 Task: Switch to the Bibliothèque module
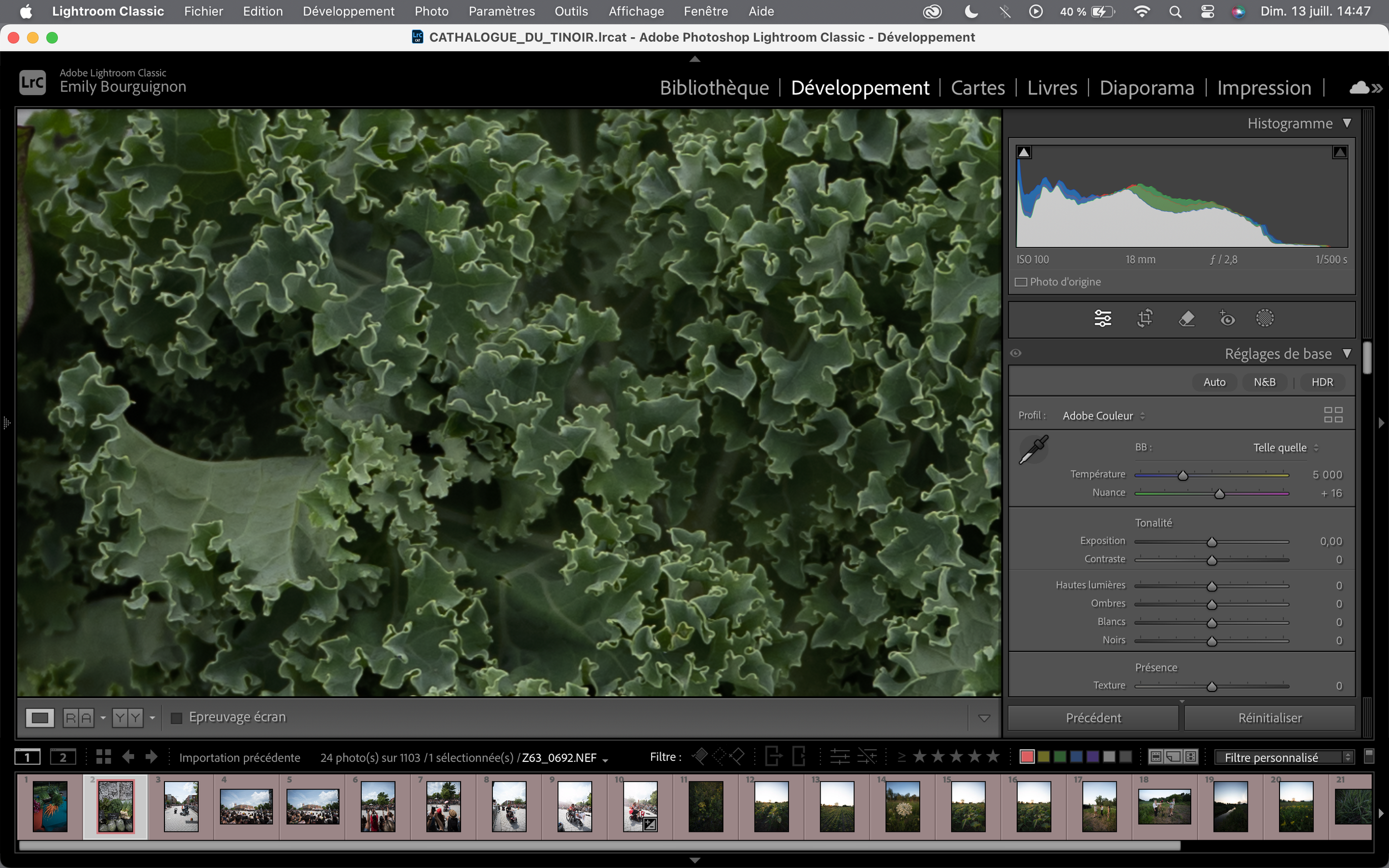point(714,87)
